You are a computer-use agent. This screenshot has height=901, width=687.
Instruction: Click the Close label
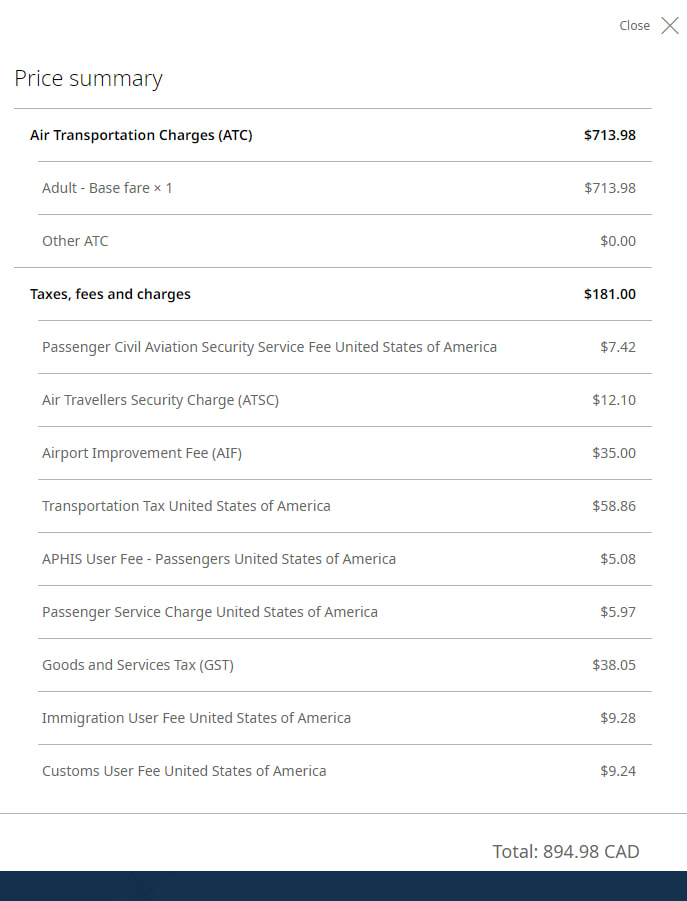[x=634, y=25]
